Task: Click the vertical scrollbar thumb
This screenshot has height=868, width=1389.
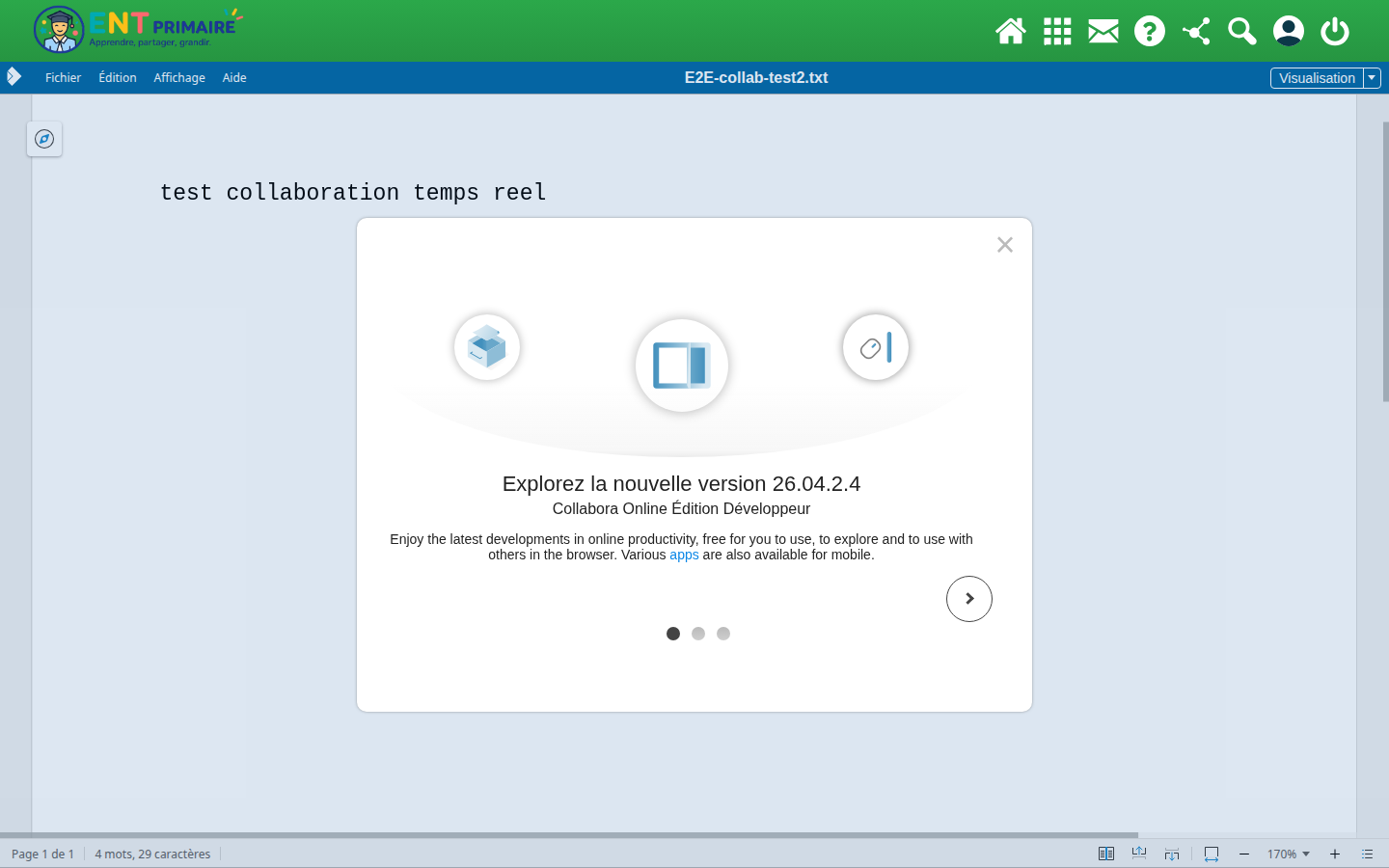Action: (1385, 261)
